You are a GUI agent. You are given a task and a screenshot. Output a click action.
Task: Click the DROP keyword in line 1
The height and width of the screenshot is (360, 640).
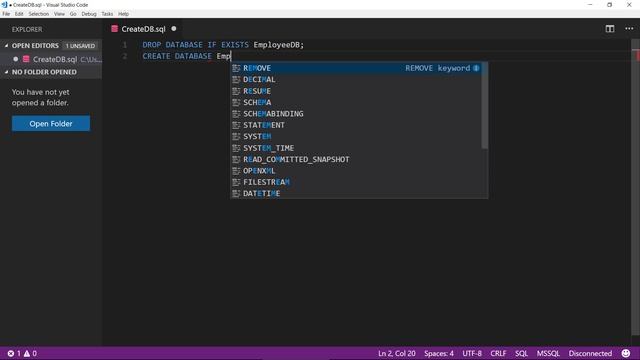[152, 45]
